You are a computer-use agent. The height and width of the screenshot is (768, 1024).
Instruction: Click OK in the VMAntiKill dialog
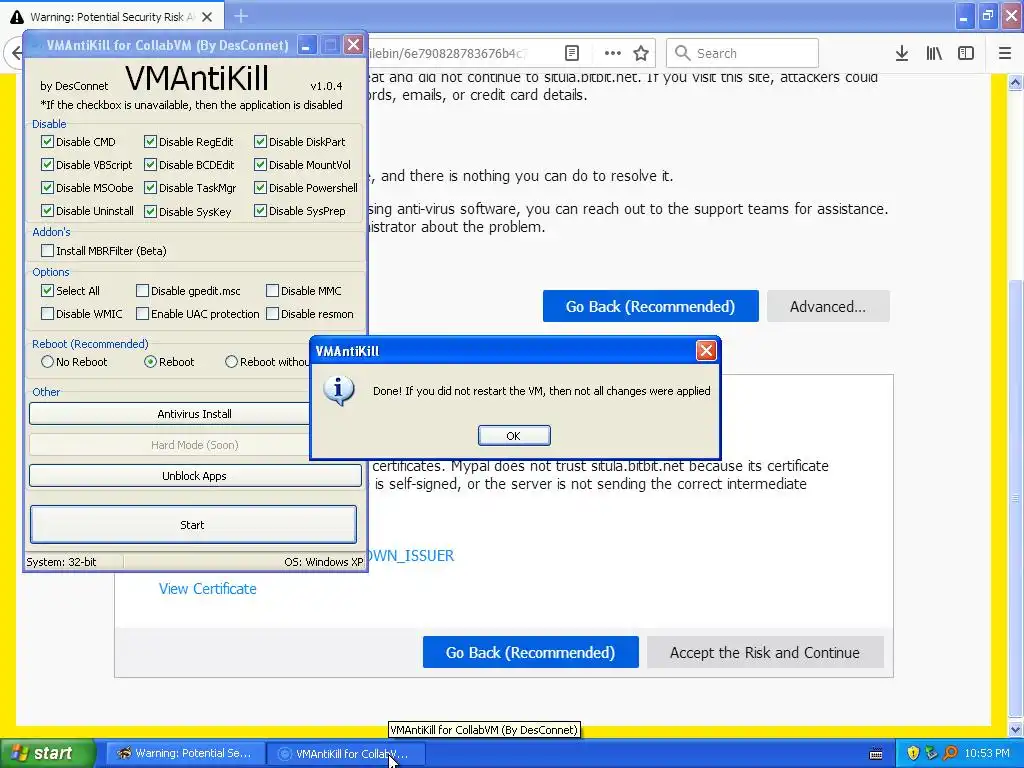[x=514, y=436]
